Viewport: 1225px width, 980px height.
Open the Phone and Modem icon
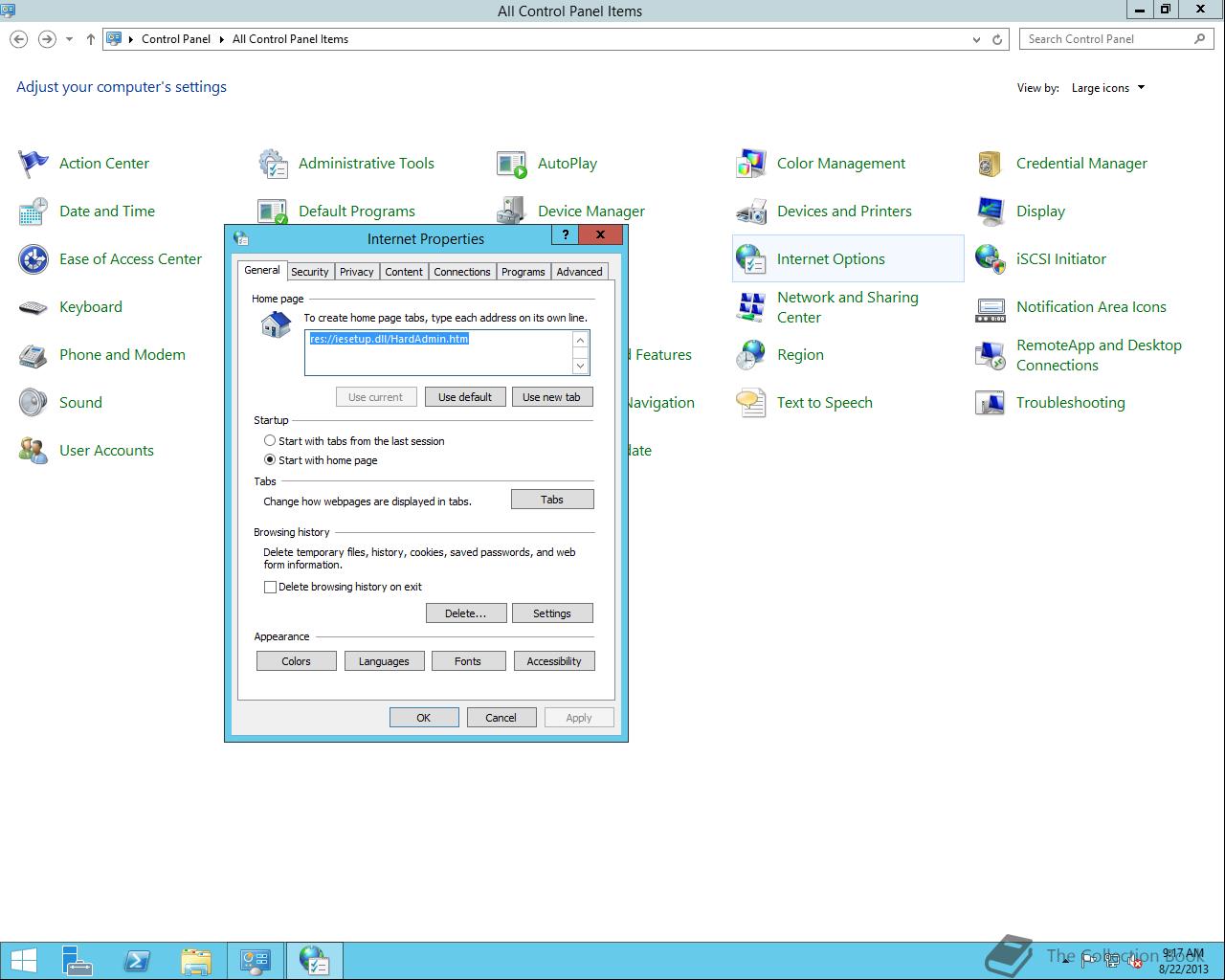point(33,355)
